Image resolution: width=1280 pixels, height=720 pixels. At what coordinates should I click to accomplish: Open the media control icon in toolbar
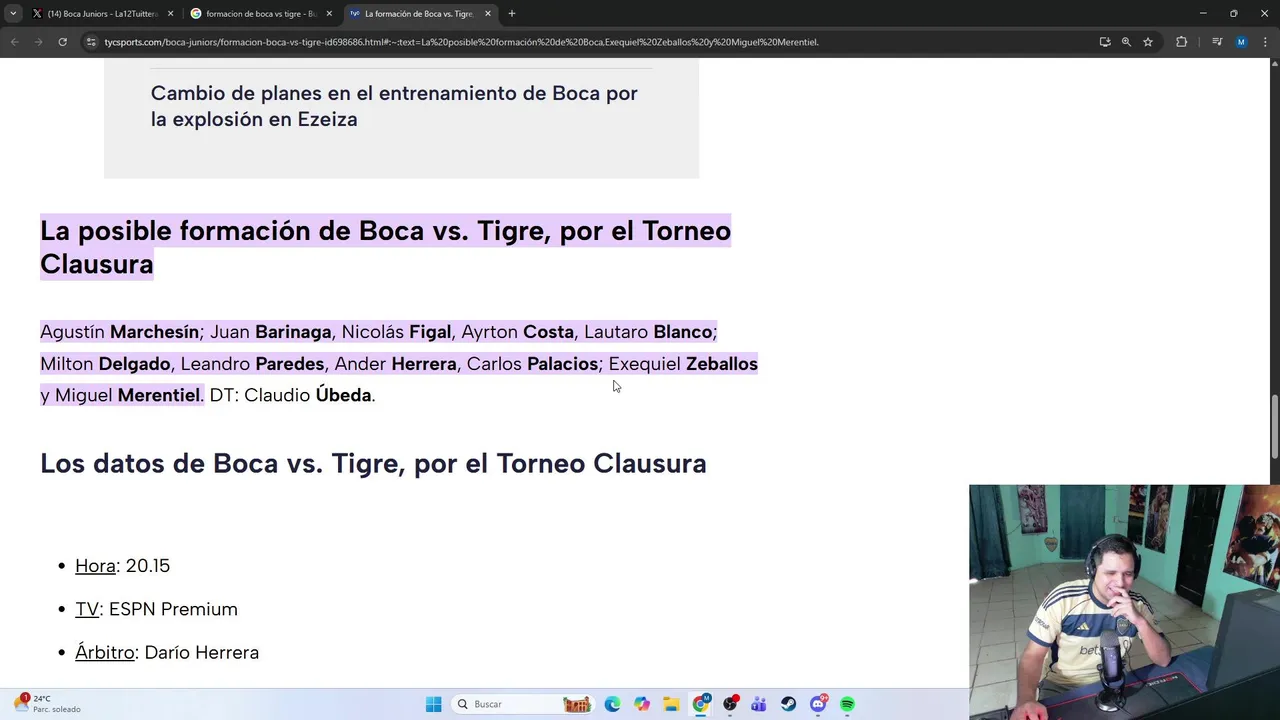[x=1217, y=42]
